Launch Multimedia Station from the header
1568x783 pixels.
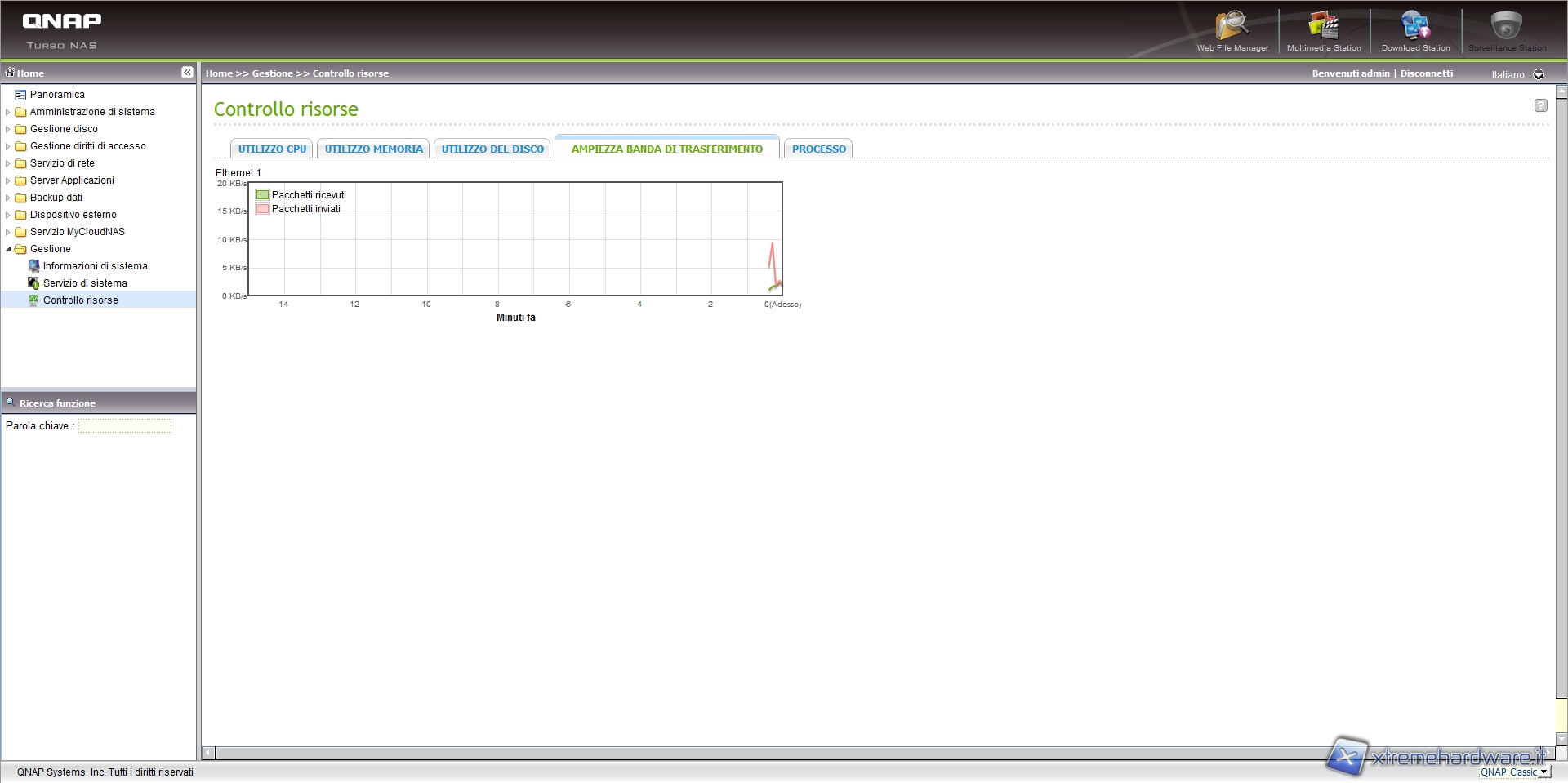1323,26
